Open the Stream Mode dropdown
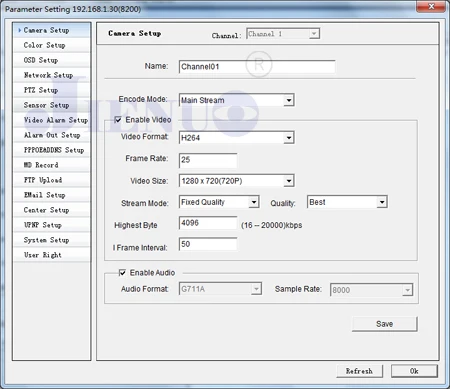This screenshot has height=389, width=450. (x=219, y=202)
